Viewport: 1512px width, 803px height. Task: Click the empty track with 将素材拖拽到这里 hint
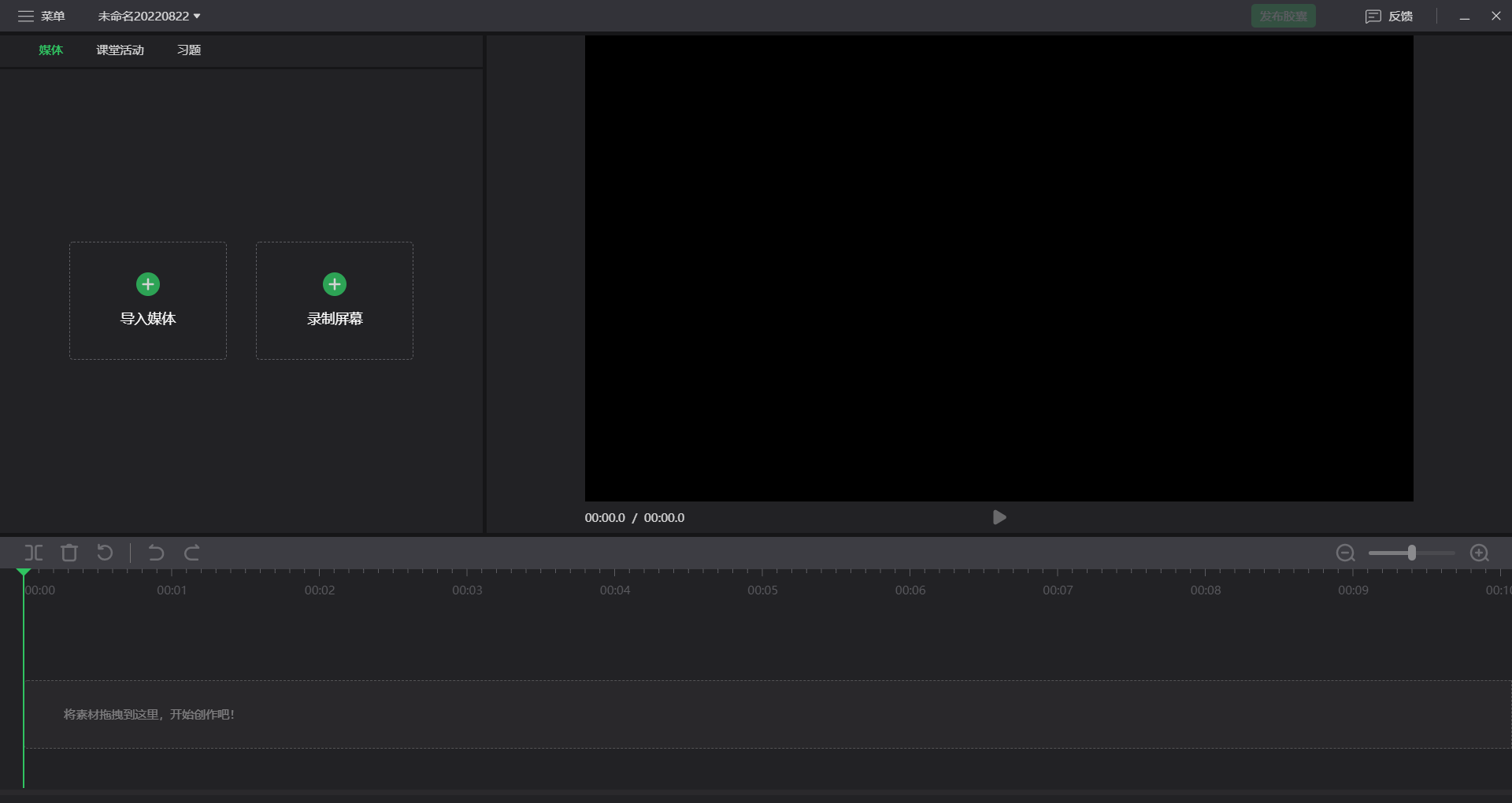point(768,714)
